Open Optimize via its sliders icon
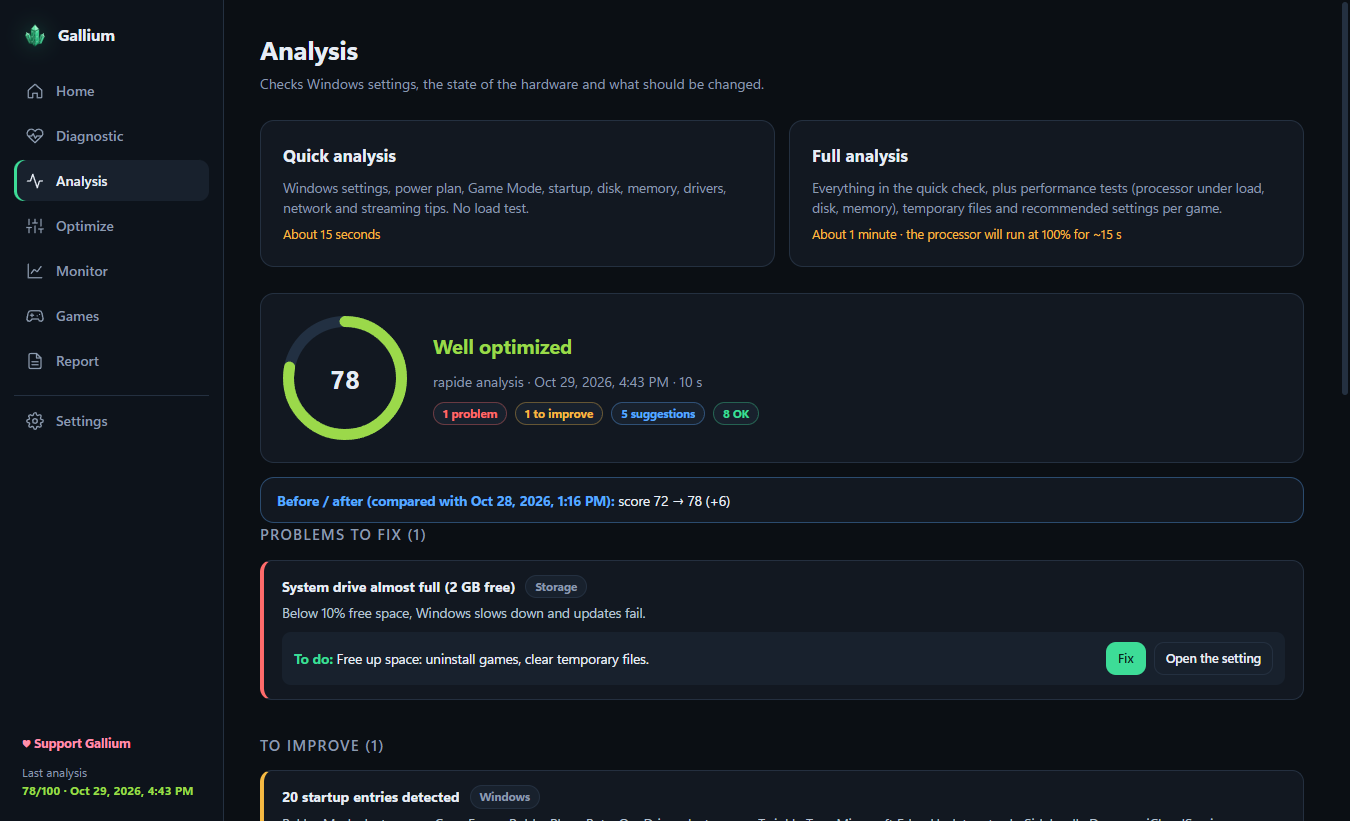The height and width of the screenshot is (821, 1350). [x=35, y=226]
